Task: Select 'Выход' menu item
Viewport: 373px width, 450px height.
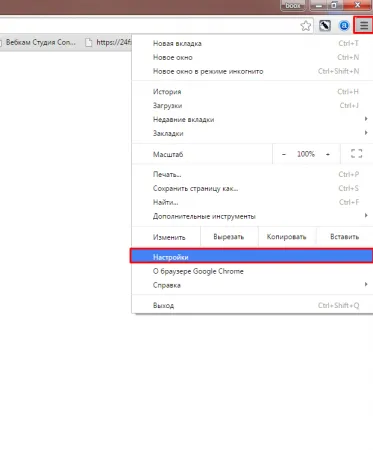Action: [x=252, y=305]
